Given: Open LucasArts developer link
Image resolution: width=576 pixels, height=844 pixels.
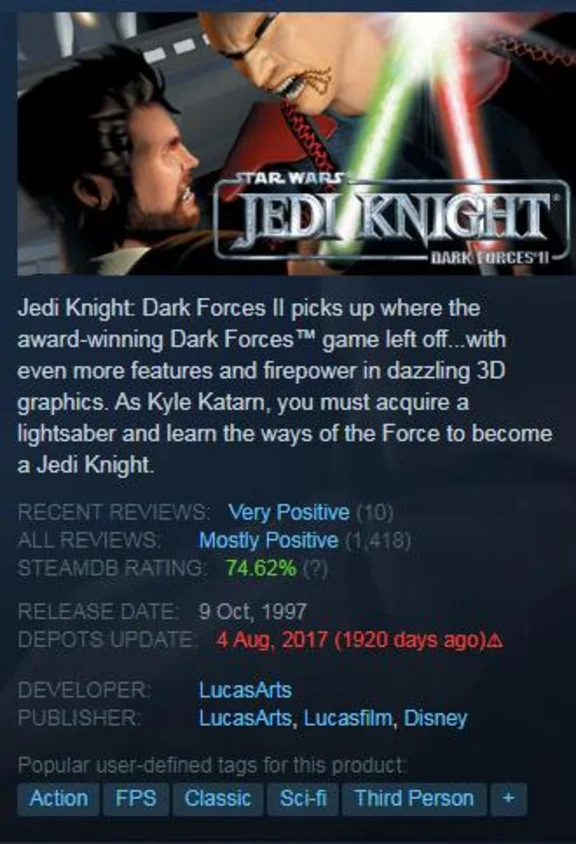Looking at the screenshot, I should [245, 690].
